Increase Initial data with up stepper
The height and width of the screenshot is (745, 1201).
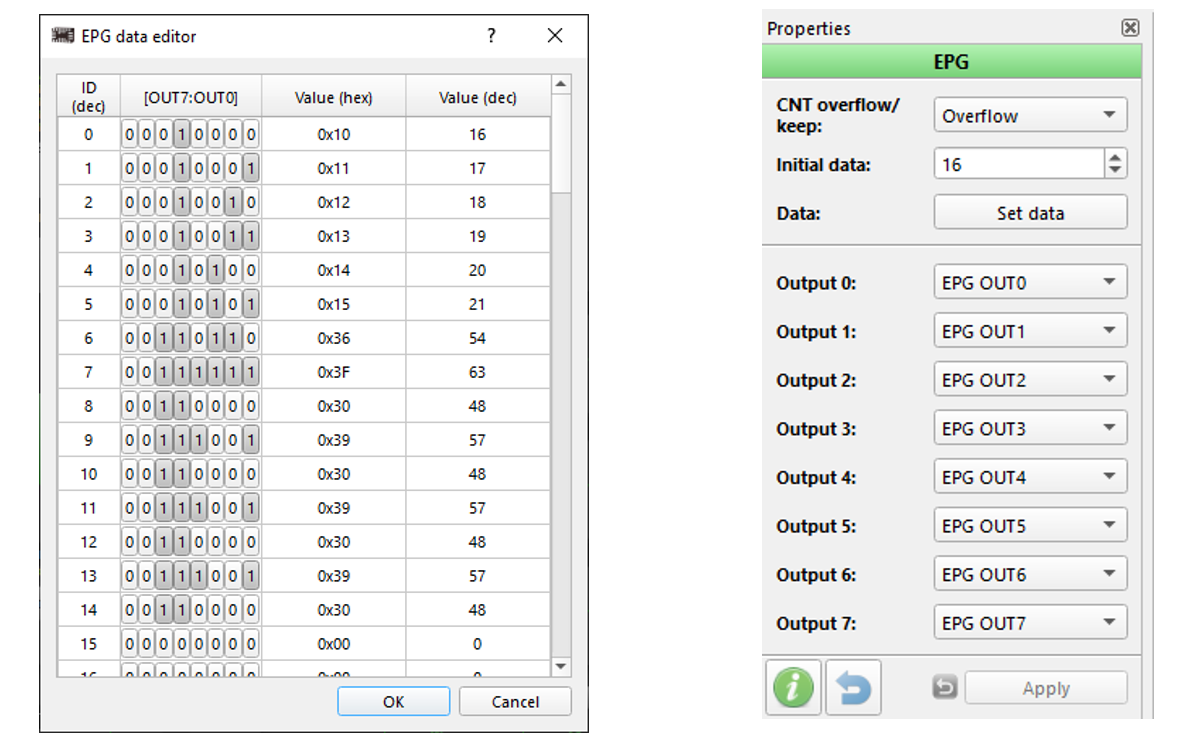click(1116, 158)
